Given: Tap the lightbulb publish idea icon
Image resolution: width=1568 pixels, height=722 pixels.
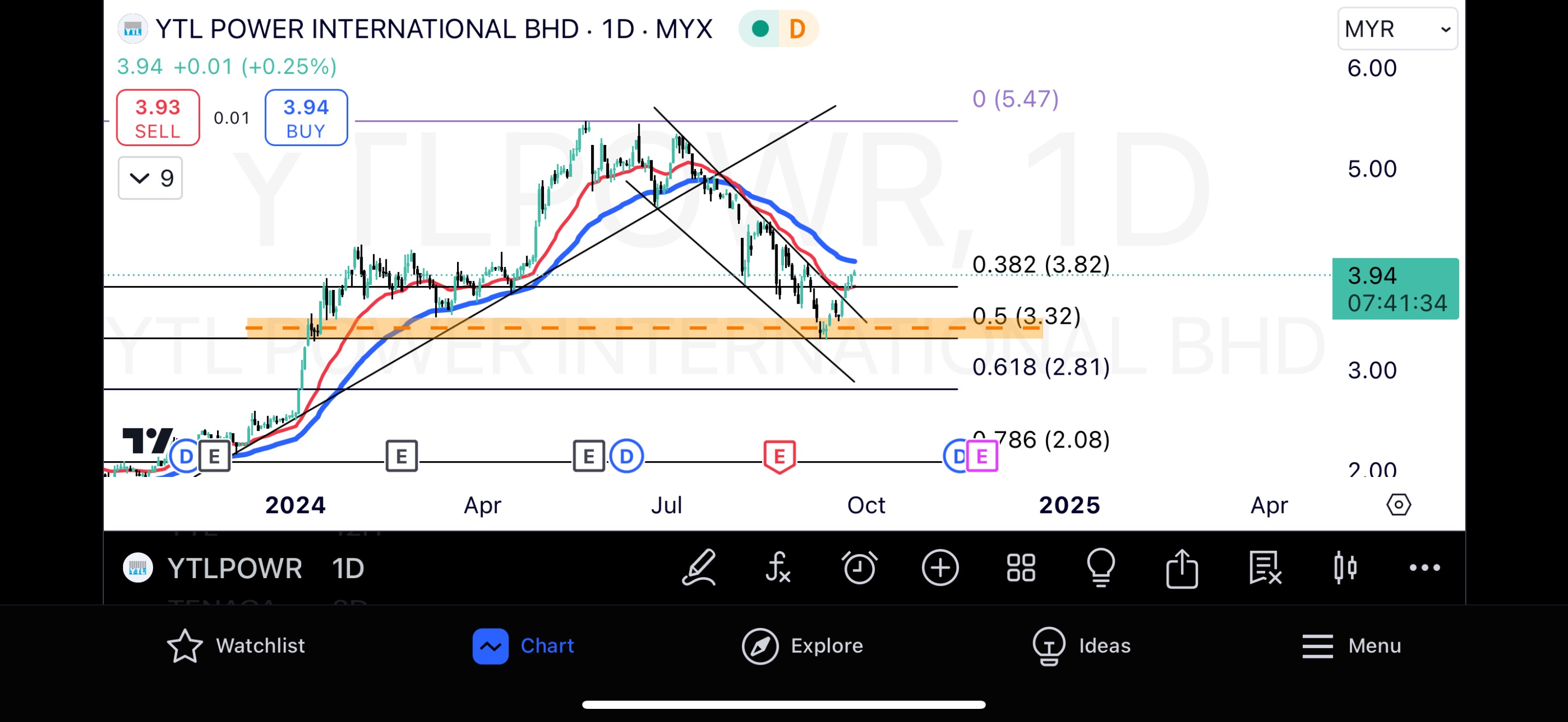Looking at the screenshot, I should click(x=1101, y=567).
